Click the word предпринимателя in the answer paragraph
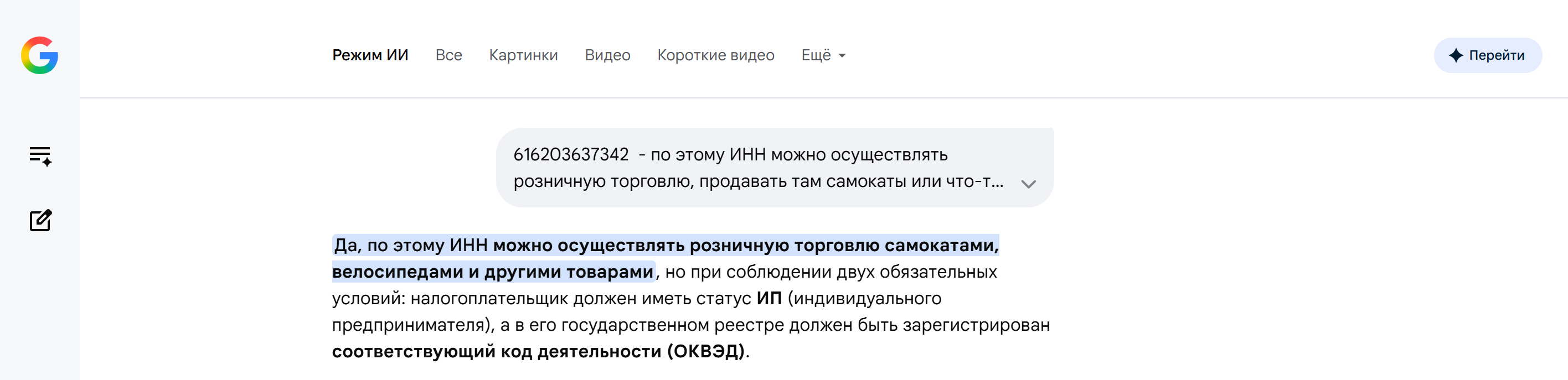This screenshot has height=380, width=1568. tap(408, 325)
